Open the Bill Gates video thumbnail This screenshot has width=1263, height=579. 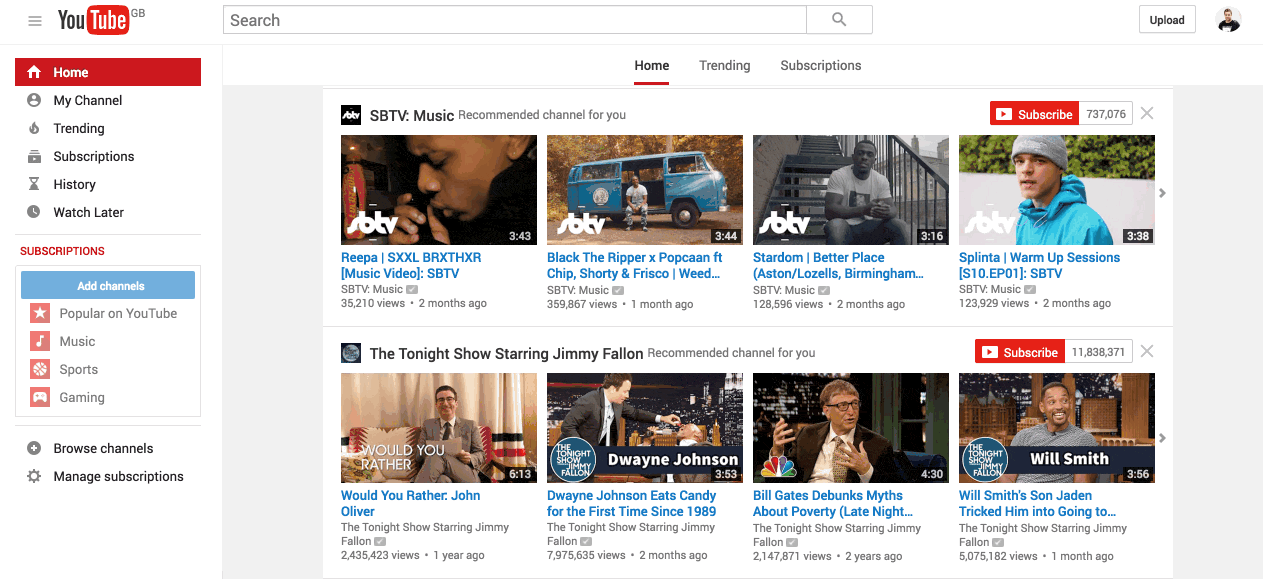click(x=851, y=428)
